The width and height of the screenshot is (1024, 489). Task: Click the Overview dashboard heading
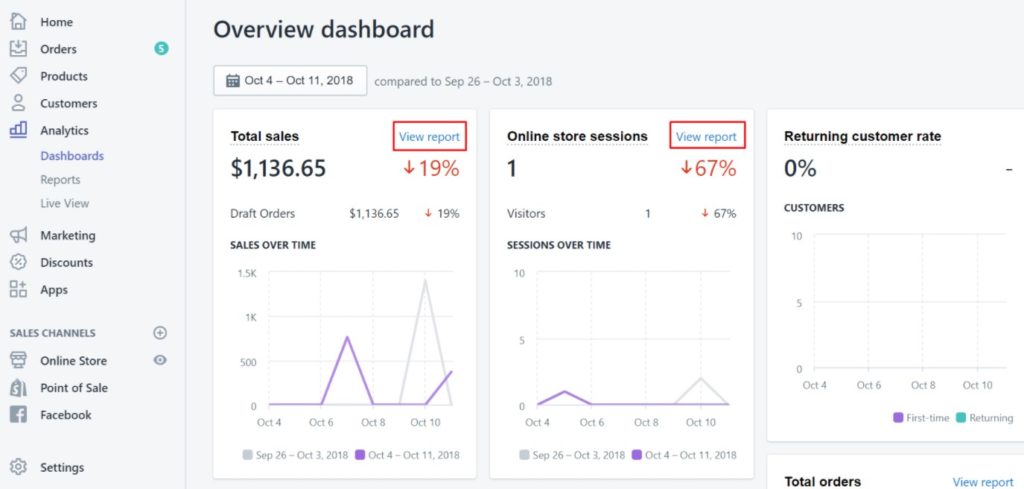coord(324,30)
